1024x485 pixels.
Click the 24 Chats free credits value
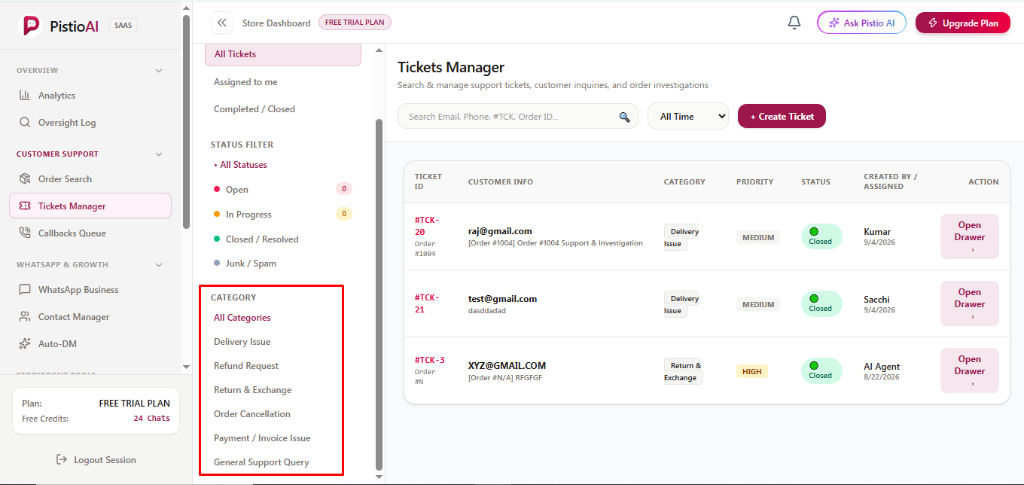click(152, 418)
